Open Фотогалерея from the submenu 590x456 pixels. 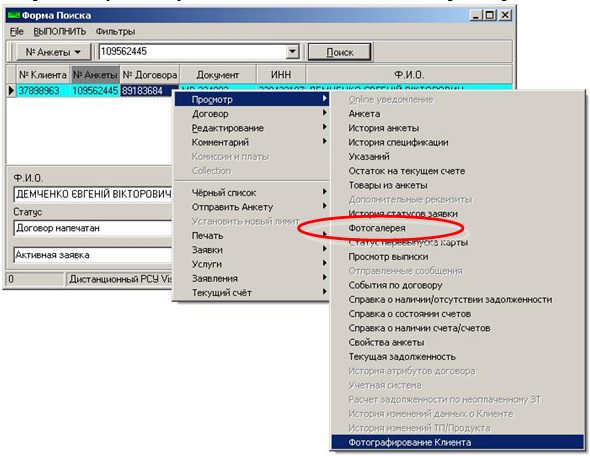coord(457,228)
